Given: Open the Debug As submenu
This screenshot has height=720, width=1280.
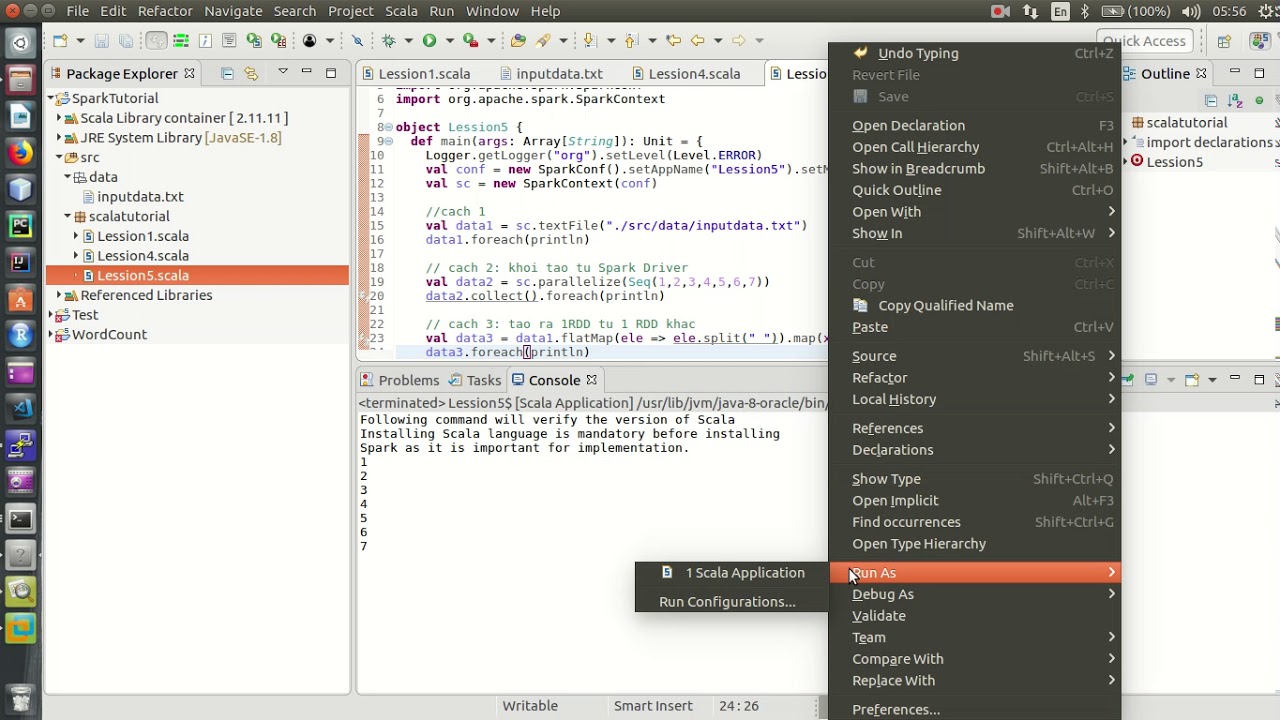Looking at the screenshot, I should tap(975, 594).
